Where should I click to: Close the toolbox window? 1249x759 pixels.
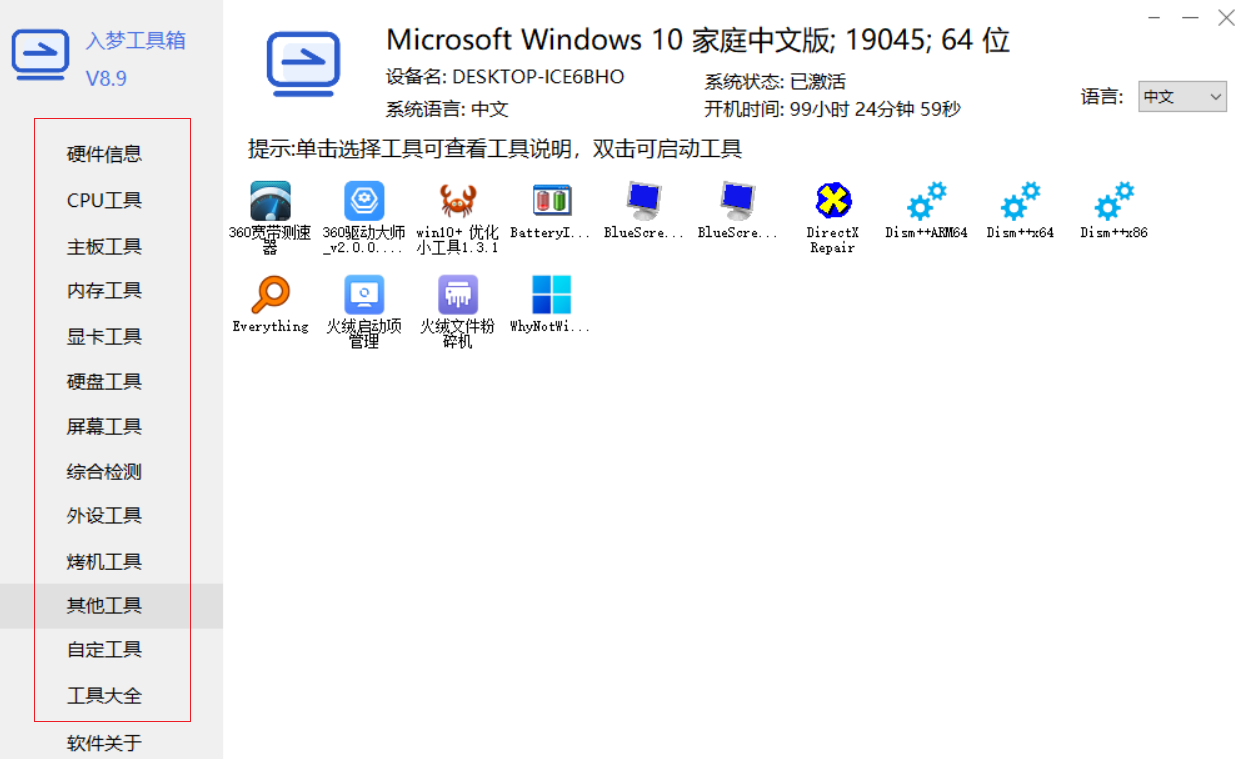coord(1225,18)
